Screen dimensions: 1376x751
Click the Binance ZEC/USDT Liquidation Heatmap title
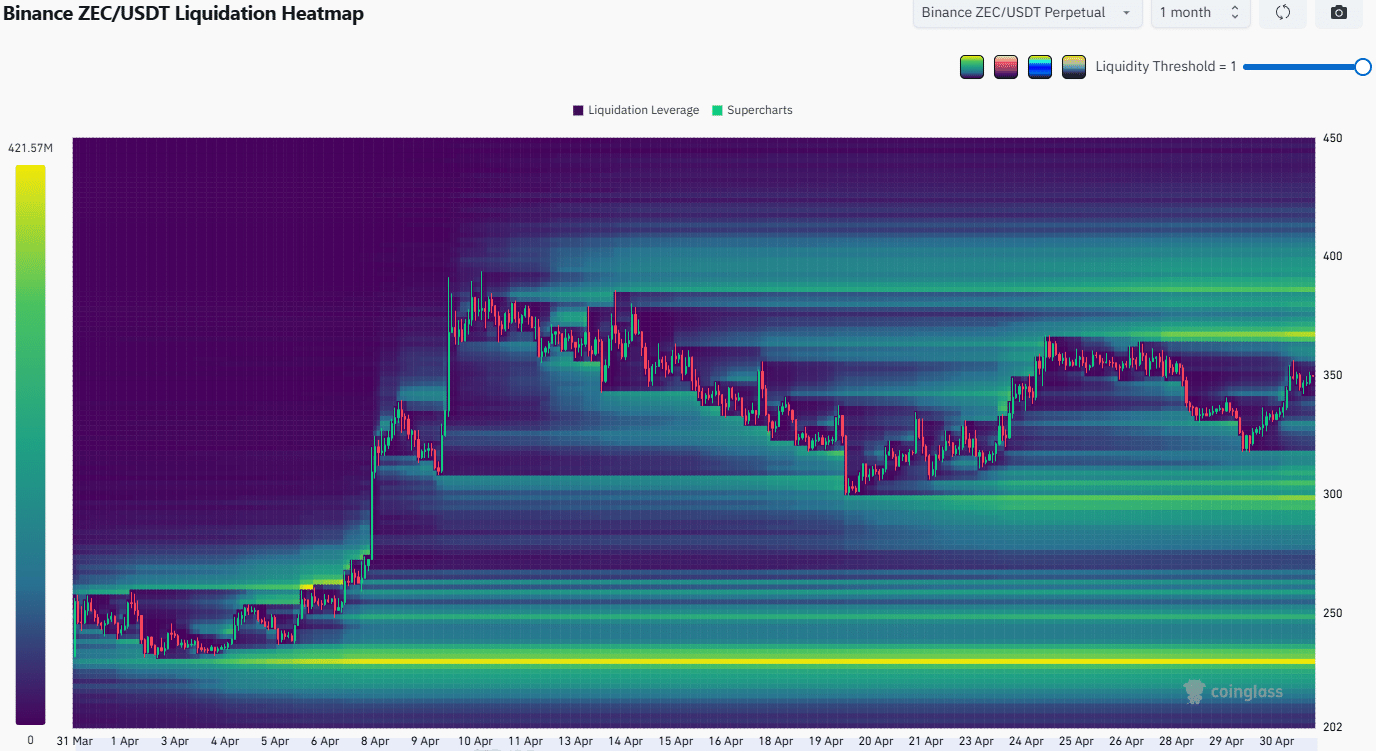pyautogui.click(x=184, y=14)
